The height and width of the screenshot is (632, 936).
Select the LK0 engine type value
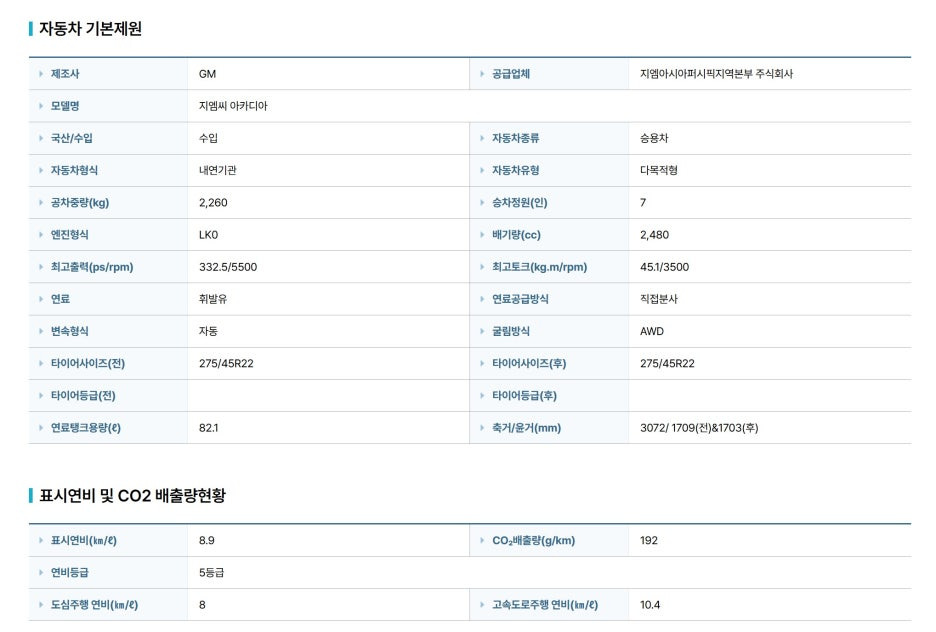[208, 235]
